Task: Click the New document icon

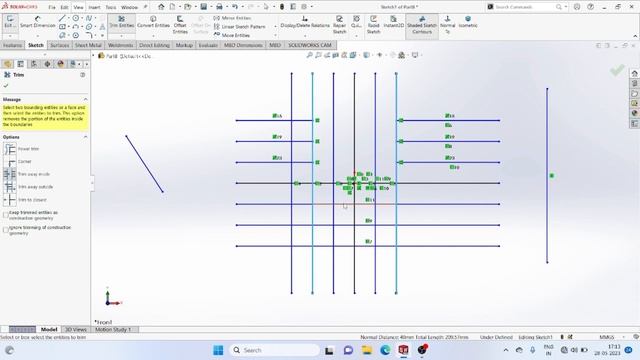Action: (173, 7)
